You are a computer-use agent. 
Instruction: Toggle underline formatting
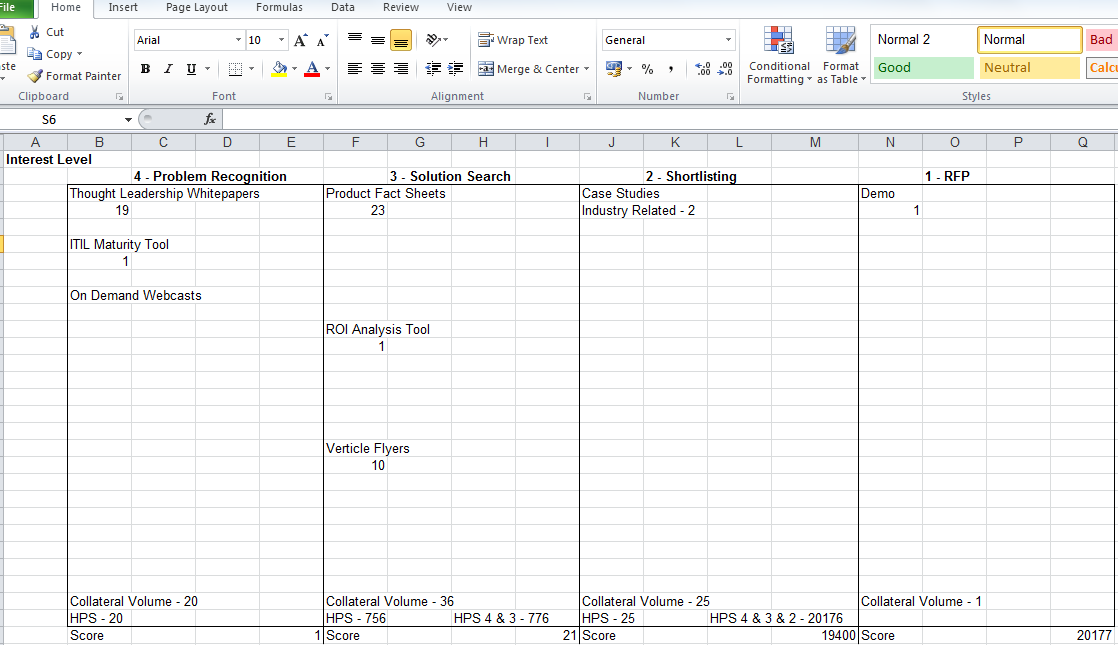click(191, 69)
